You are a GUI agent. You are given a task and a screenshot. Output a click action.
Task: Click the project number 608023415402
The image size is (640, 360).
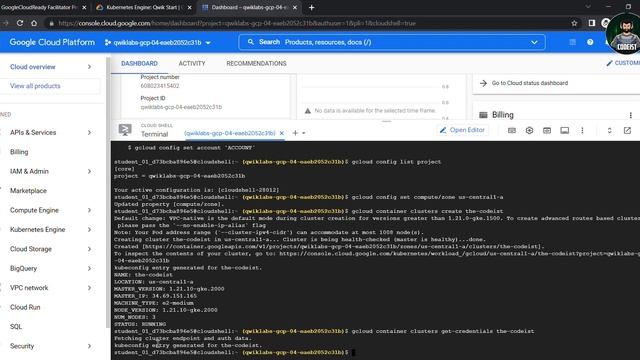pyautogui.click(x=160, y=86)
